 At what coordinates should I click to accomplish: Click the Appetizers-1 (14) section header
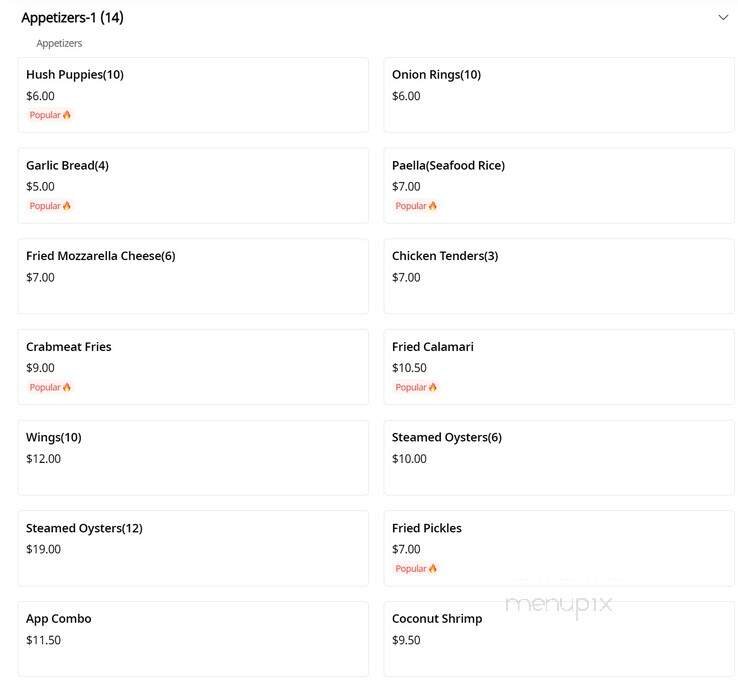point(73,17)
